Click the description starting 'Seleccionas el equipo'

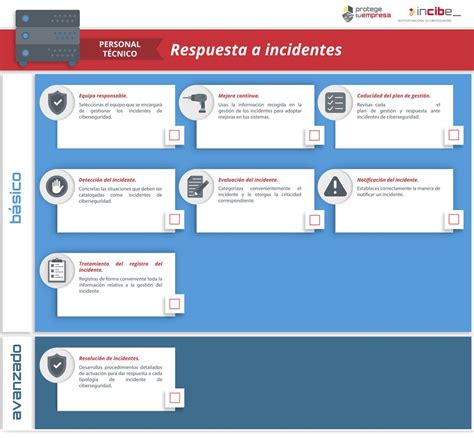(x=120, y=111)
